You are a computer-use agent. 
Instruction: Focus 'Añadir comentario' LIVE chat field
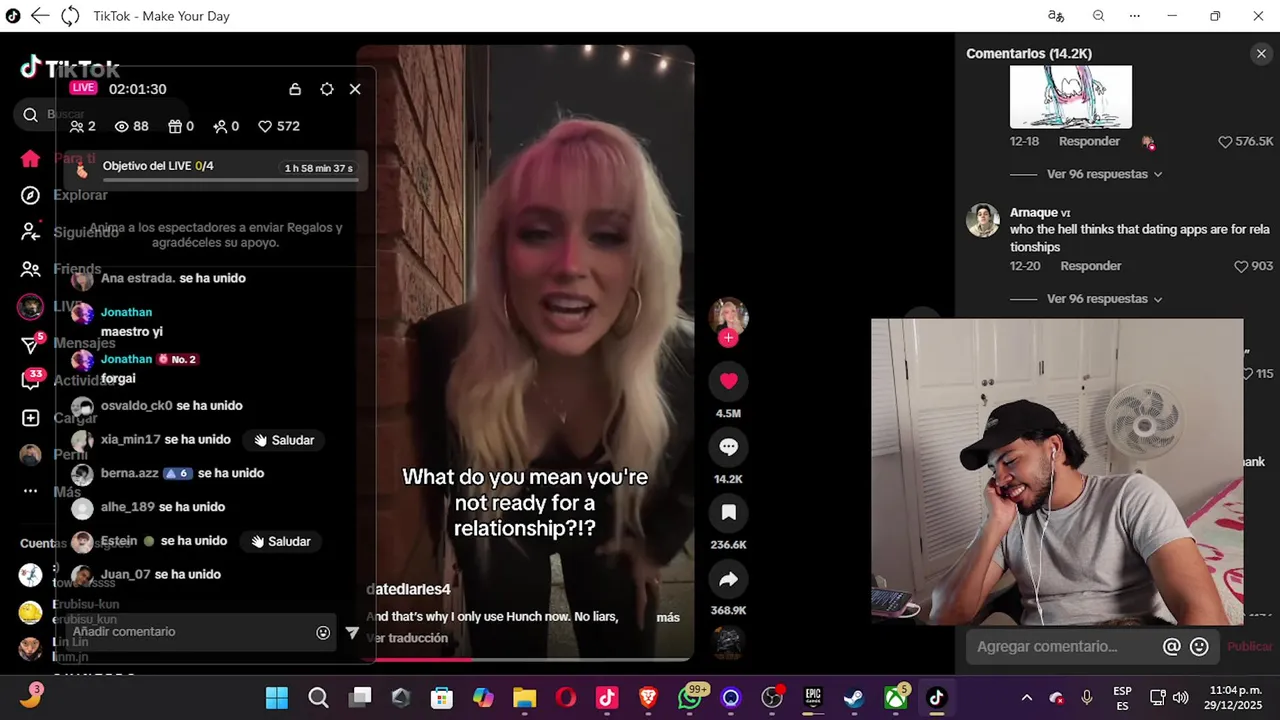(x=190, y=632)
